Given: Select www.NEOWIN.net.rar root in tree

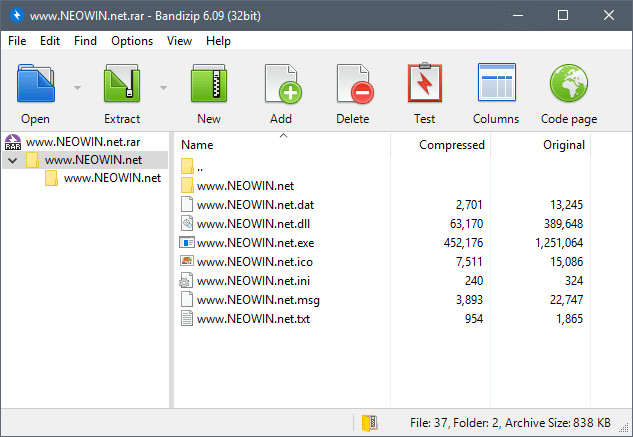Looking at the screenshot, I should (83, 142).
